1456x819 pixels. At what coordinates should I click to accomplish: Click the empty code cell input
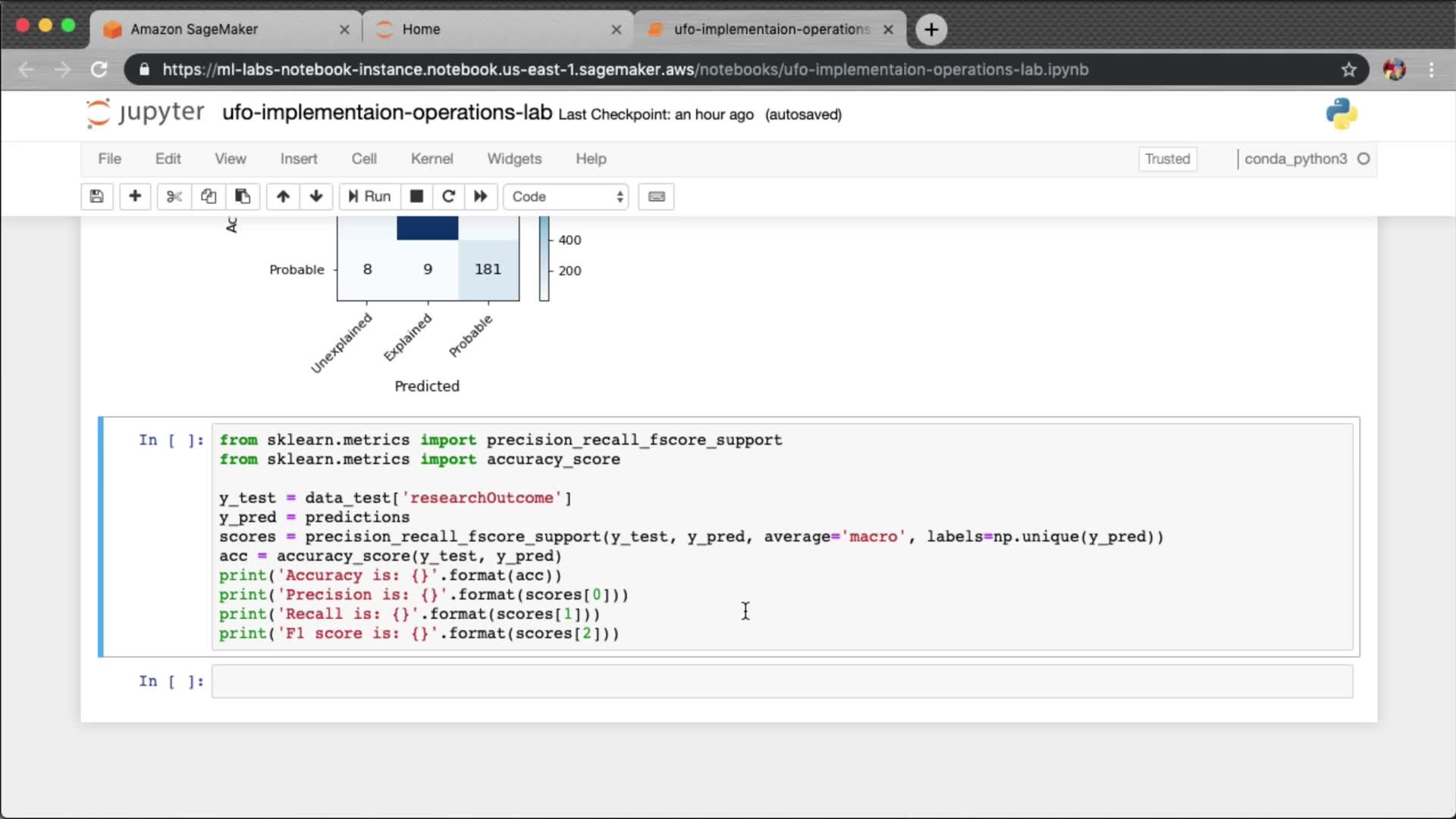781,681
